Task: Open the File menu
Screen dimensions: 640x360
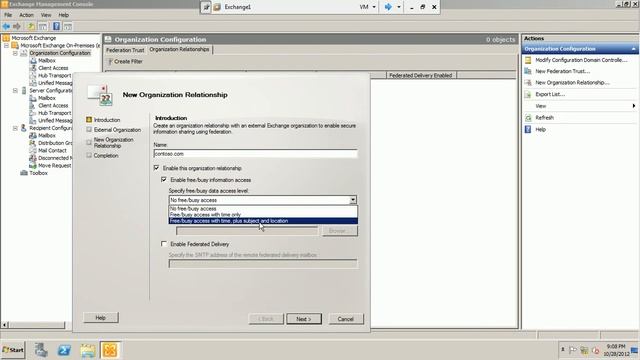Action: 8,15
